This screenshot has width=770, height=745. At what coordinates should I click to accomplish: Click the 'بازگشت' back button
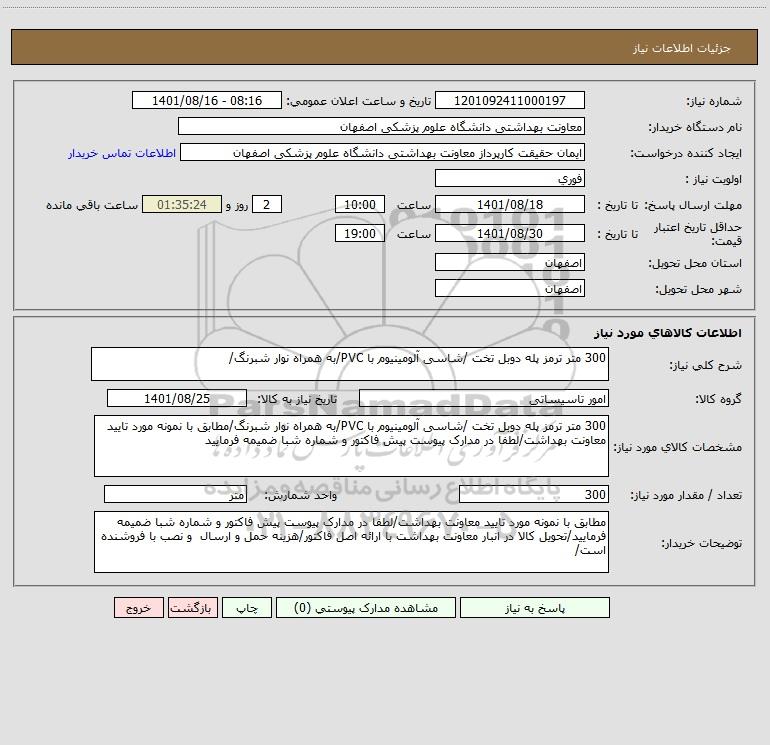click(x=192, y=607)
